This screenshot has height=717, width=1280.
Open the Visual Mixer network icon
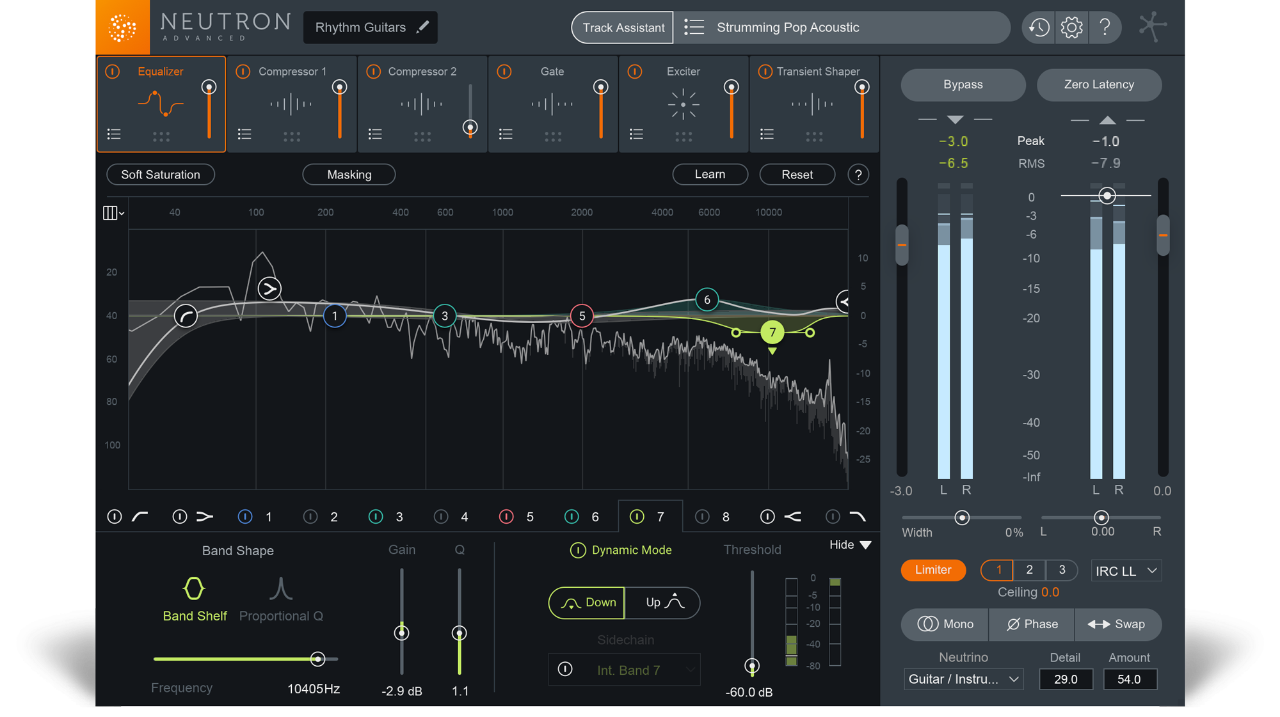pos(1152,27)
